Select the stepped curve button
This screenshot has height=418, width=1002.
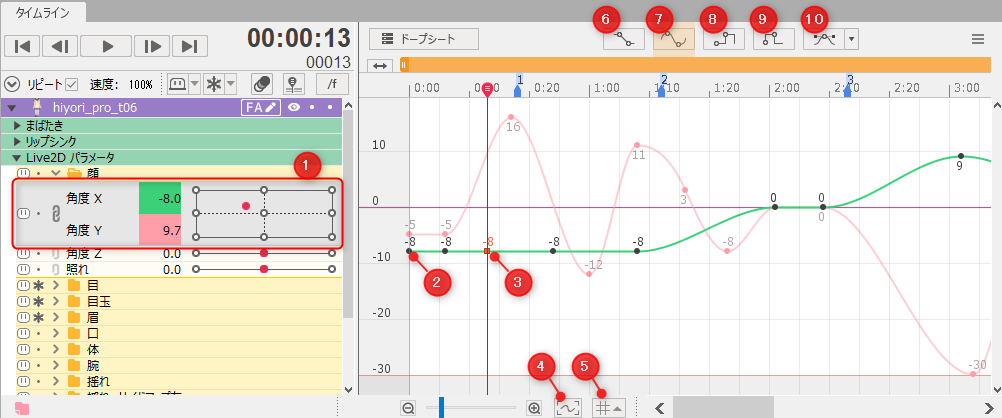click(x=723, y=40)
